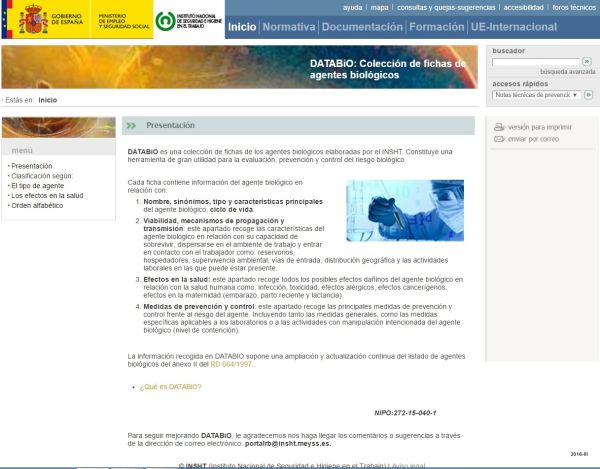Click the menu header image above side menu
This screenshot has width=600, height=469.
[x=59, y=127]
